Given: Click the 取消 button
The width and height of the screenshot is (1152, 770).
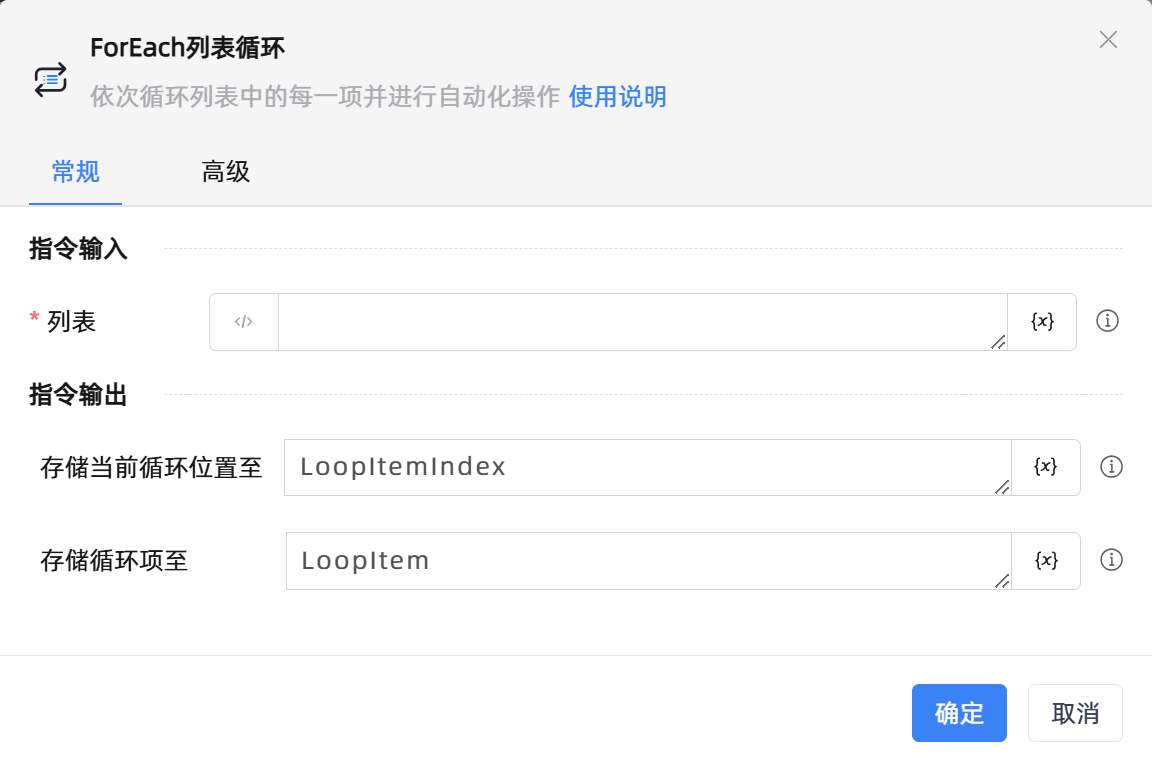Looking at the screenshot, I should (x=1075, y=713).
